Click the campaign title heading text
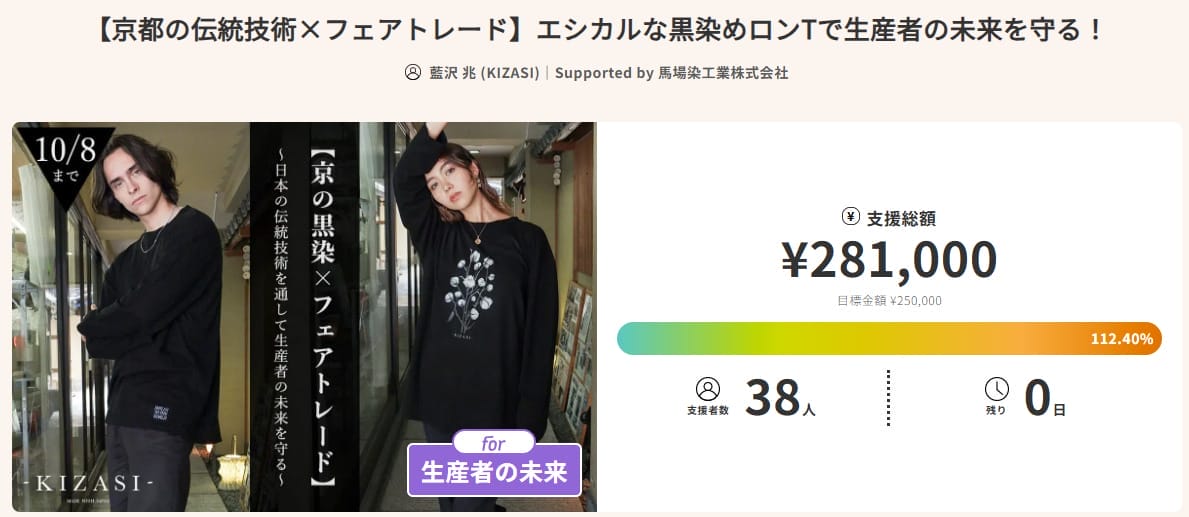The image size is (1189, 517). coord(594,30)
